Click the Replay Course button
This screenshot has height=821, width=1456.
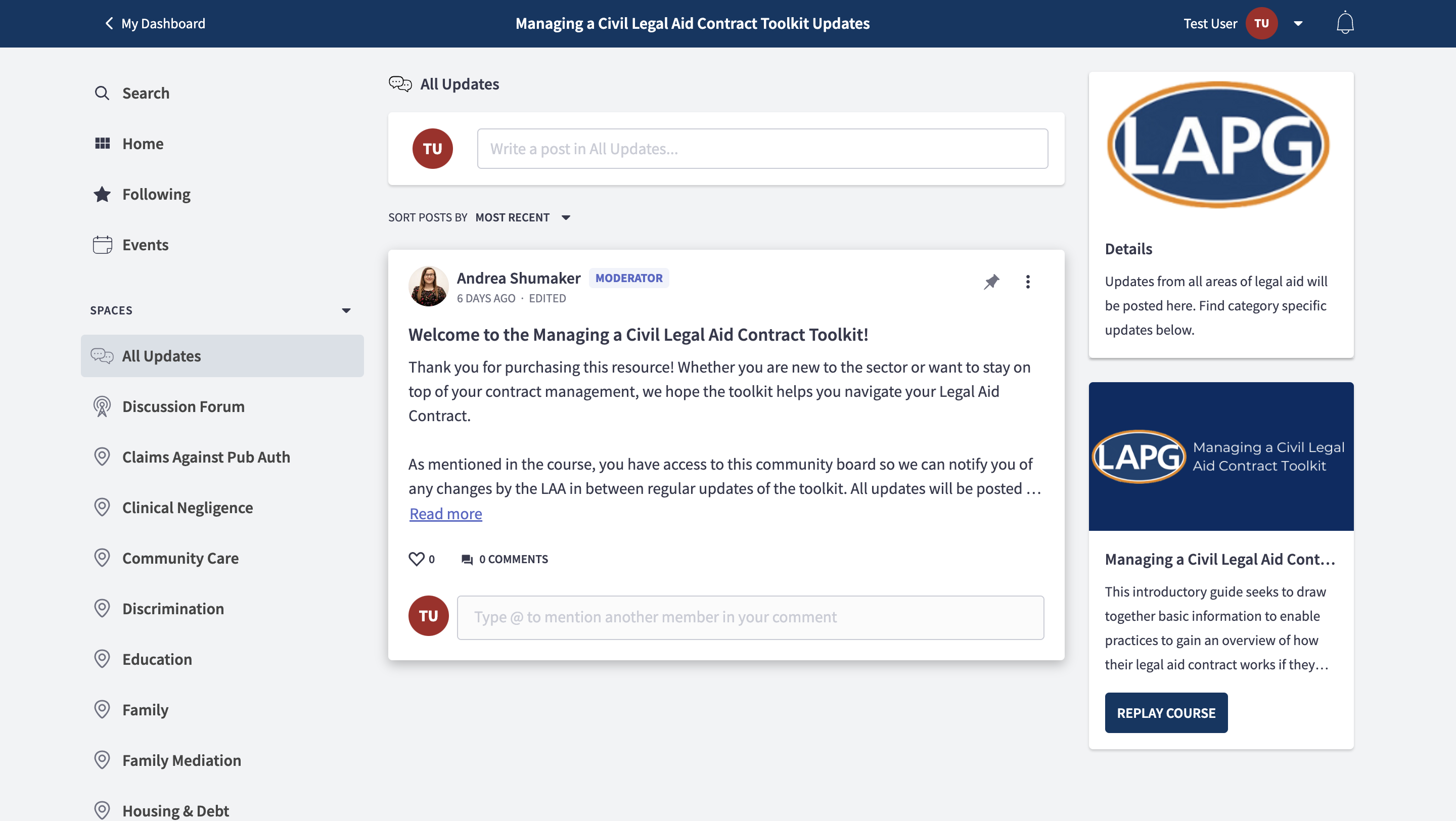(1165, 712)
